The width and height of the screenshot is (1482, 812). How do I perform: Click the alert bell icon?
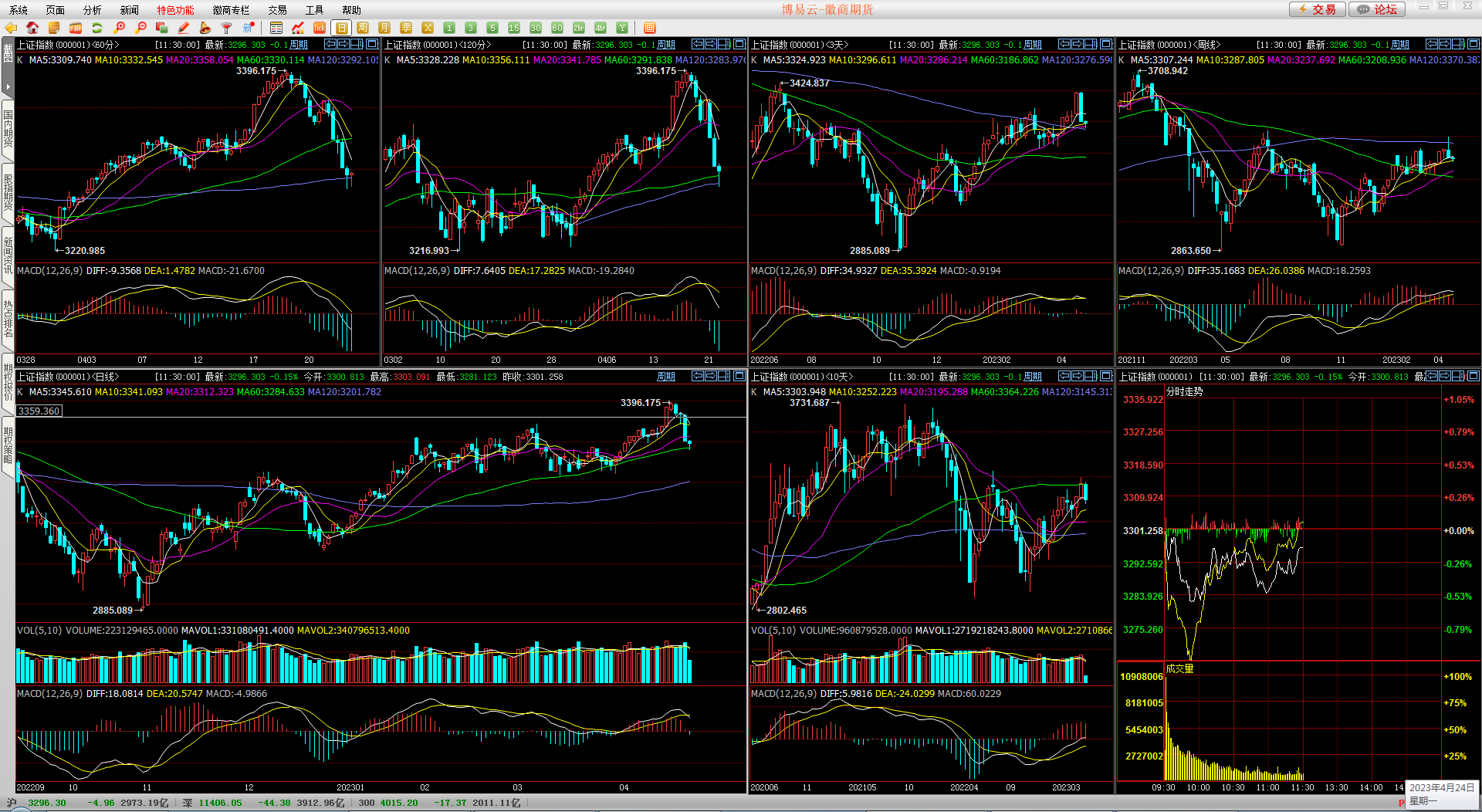coord(205,28)
